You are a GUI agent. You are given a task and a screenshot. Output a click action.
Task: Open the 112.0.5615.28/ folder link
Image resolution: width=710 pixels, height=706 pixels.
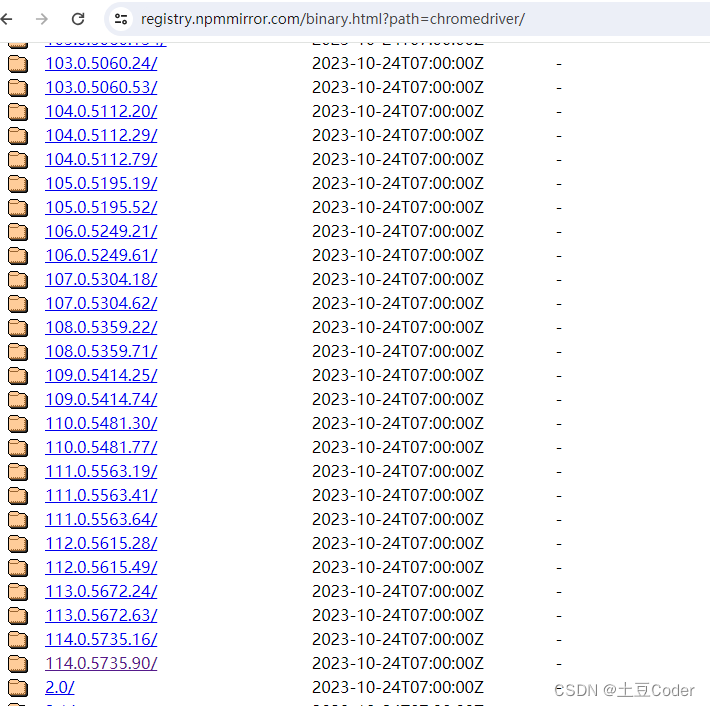[101, 543]
